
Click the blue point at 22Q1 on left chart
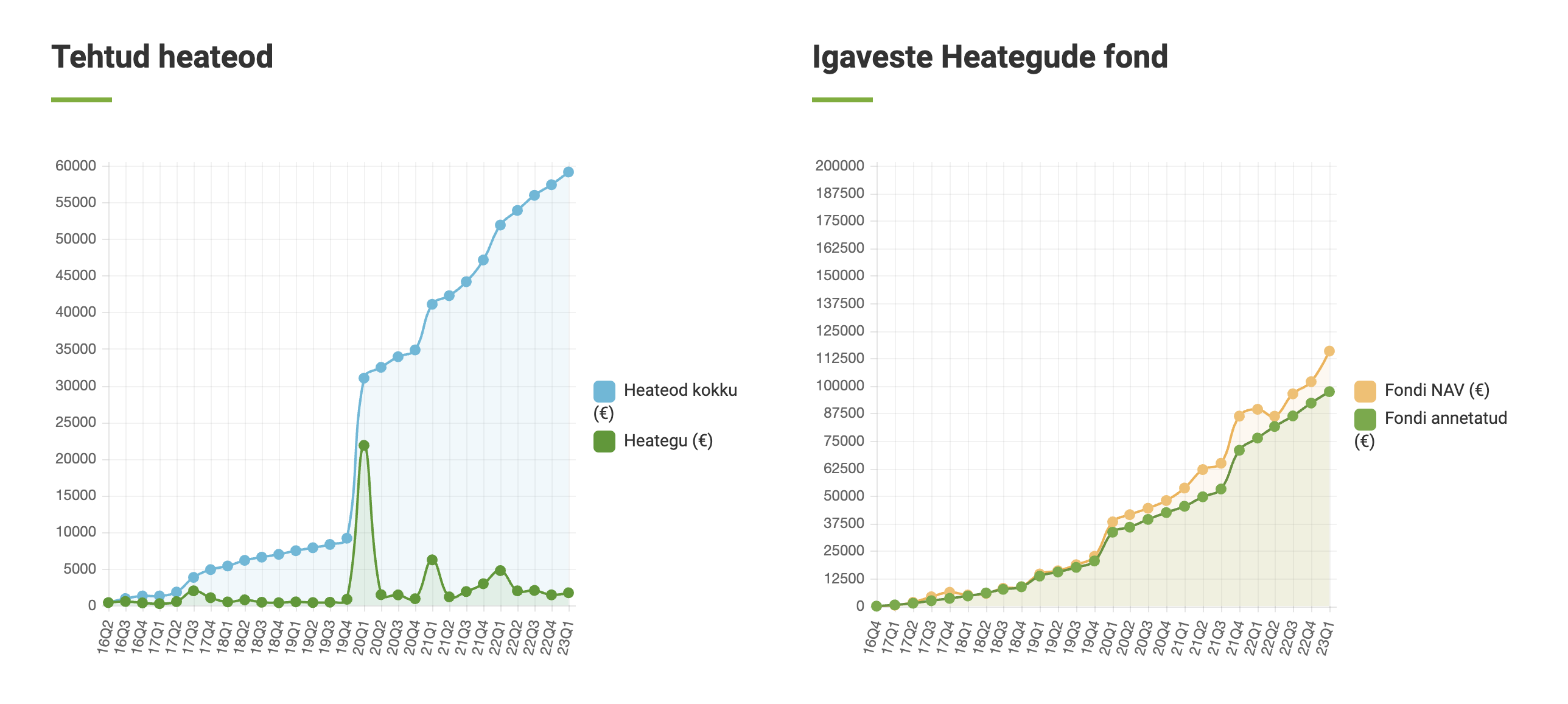(500, 225)
